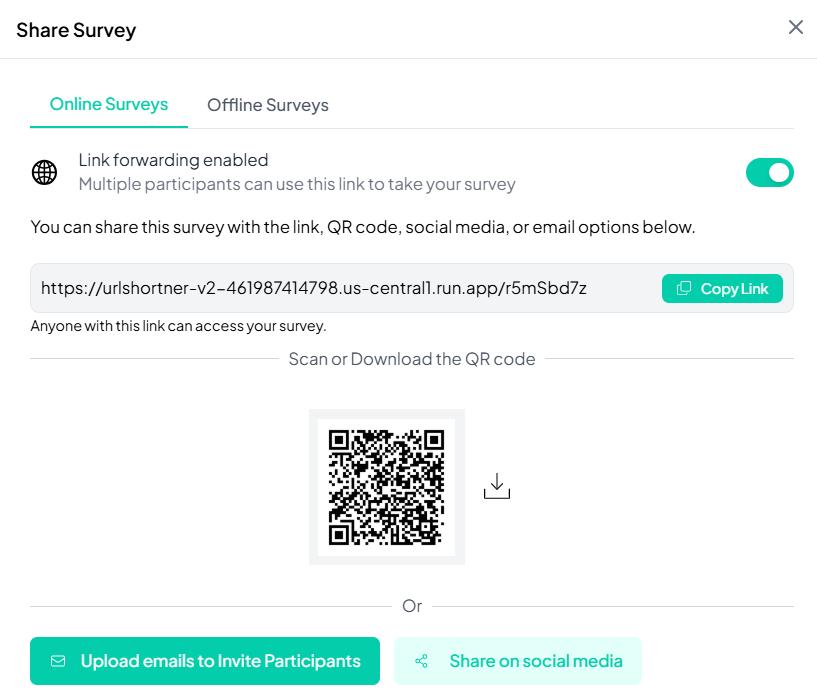Switch to the Offline Surveys tab
The width and height of the screenshot is (817, 696).
click(267, 104)
